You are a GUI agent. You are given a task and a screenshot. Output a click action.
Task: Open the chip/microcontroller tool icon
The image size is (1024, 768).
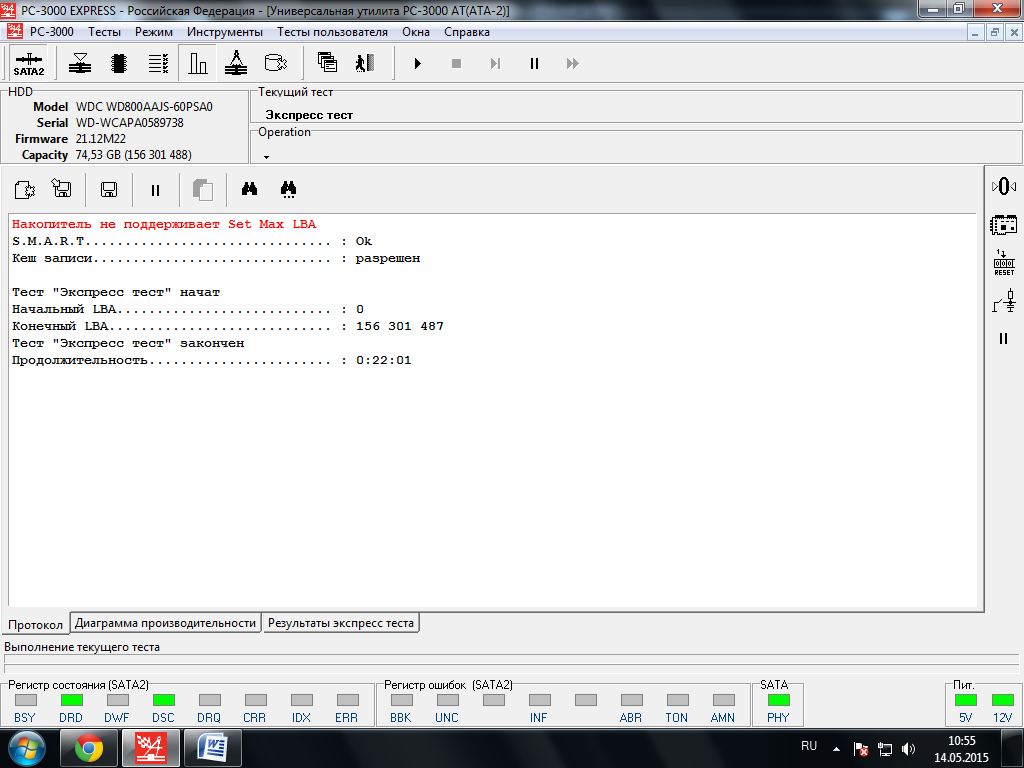click(119, 63)
